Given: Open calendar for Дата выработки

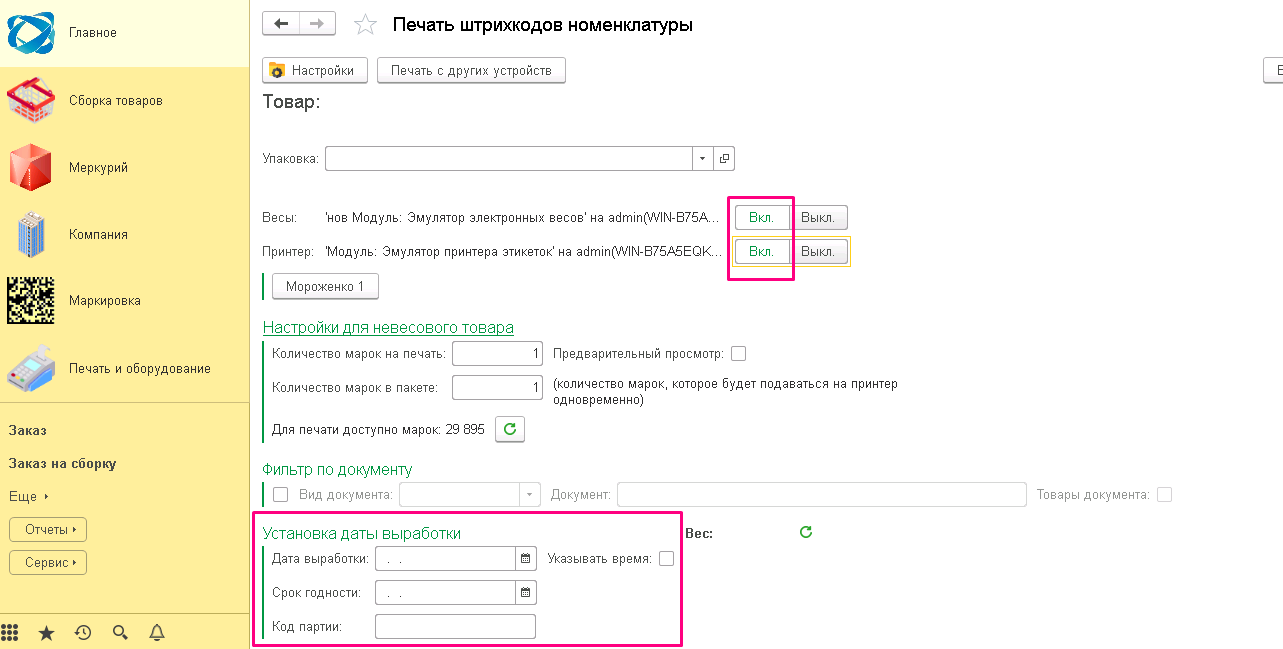Looking at the screenshot, I should 526,559.
